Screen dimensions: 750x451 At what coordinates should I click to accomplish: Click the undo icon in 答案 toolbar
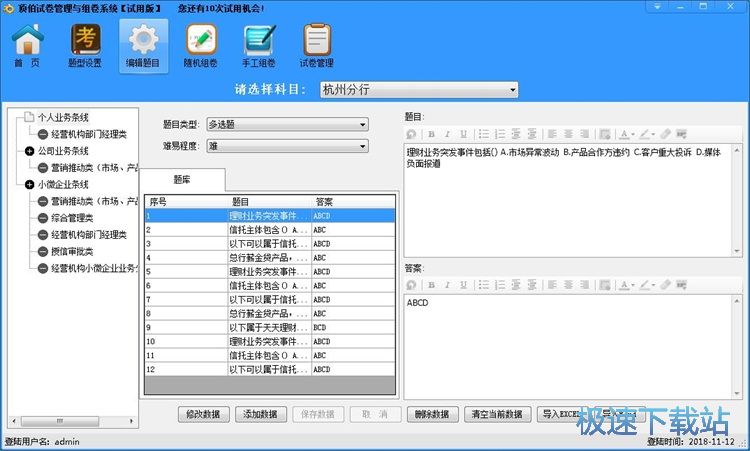[411, 285]
